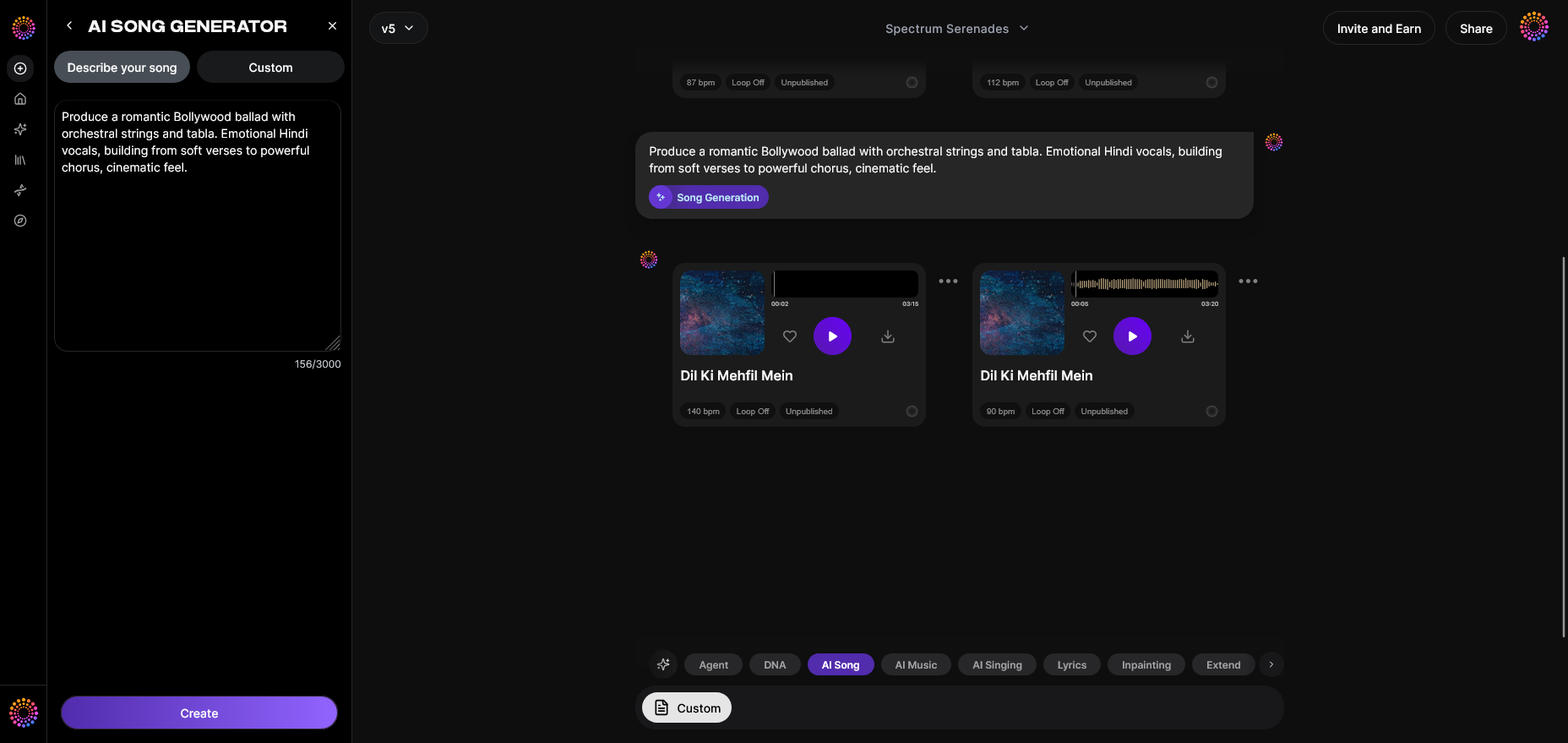1568x743 pixels.
Task: Open more options for 140 bpm song
Action: [948, 281]
